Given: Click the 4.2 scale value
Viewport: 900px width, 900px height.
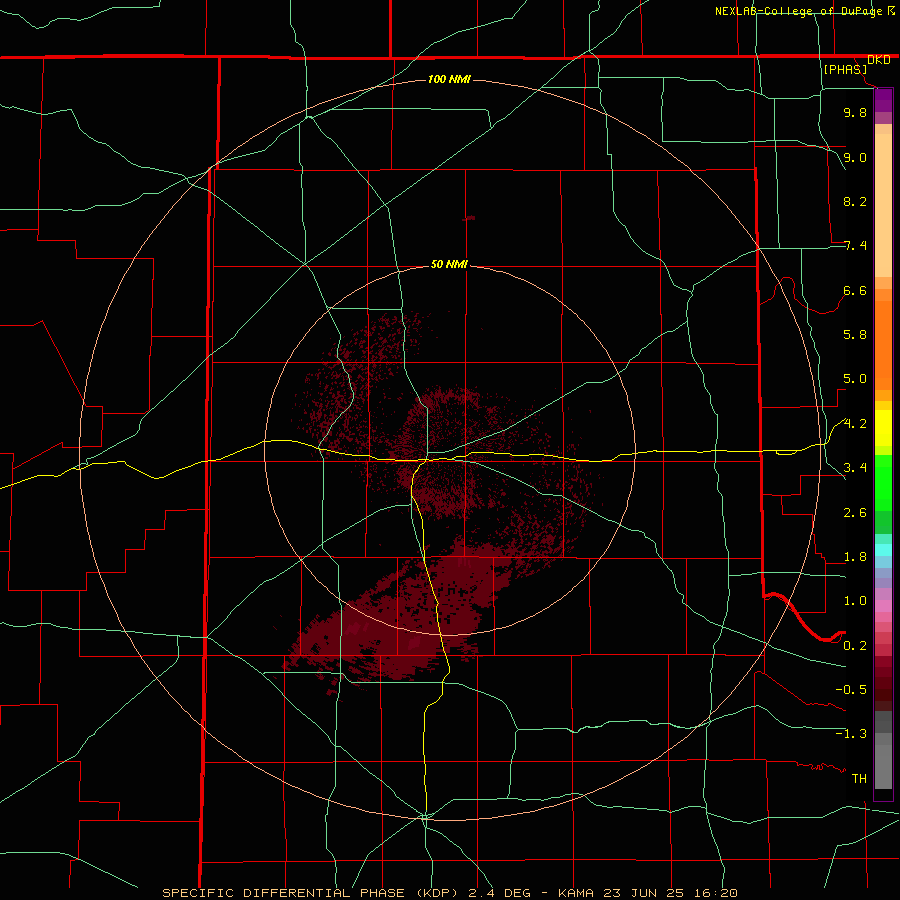Looking at the screenshot, I should pos(855,424).
